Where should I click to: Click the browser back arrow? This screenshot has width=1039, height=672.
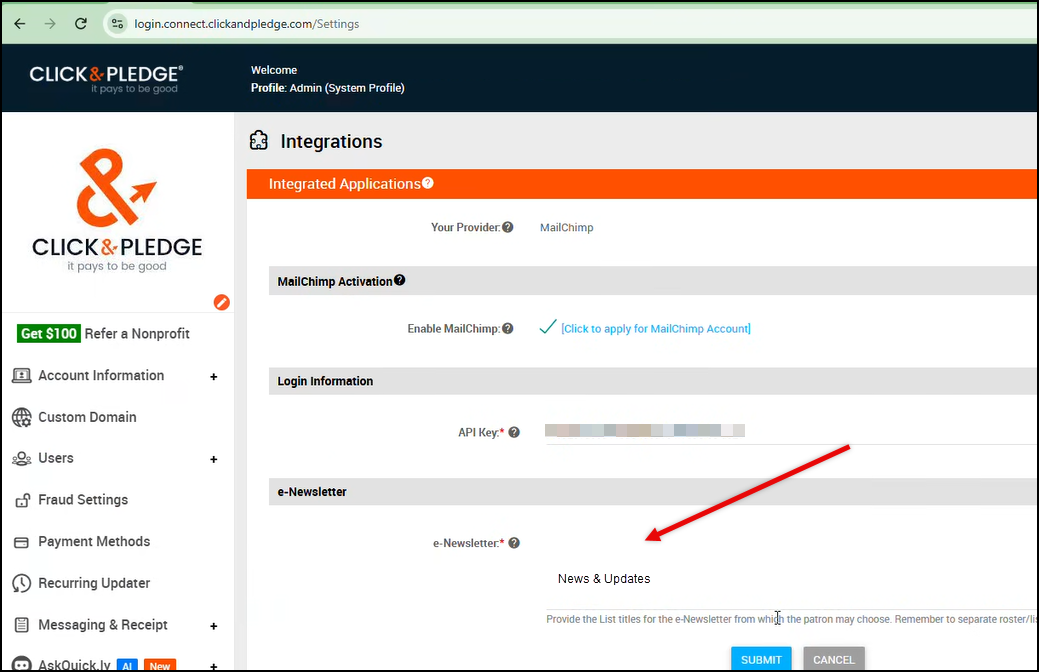tap(20, 24)
